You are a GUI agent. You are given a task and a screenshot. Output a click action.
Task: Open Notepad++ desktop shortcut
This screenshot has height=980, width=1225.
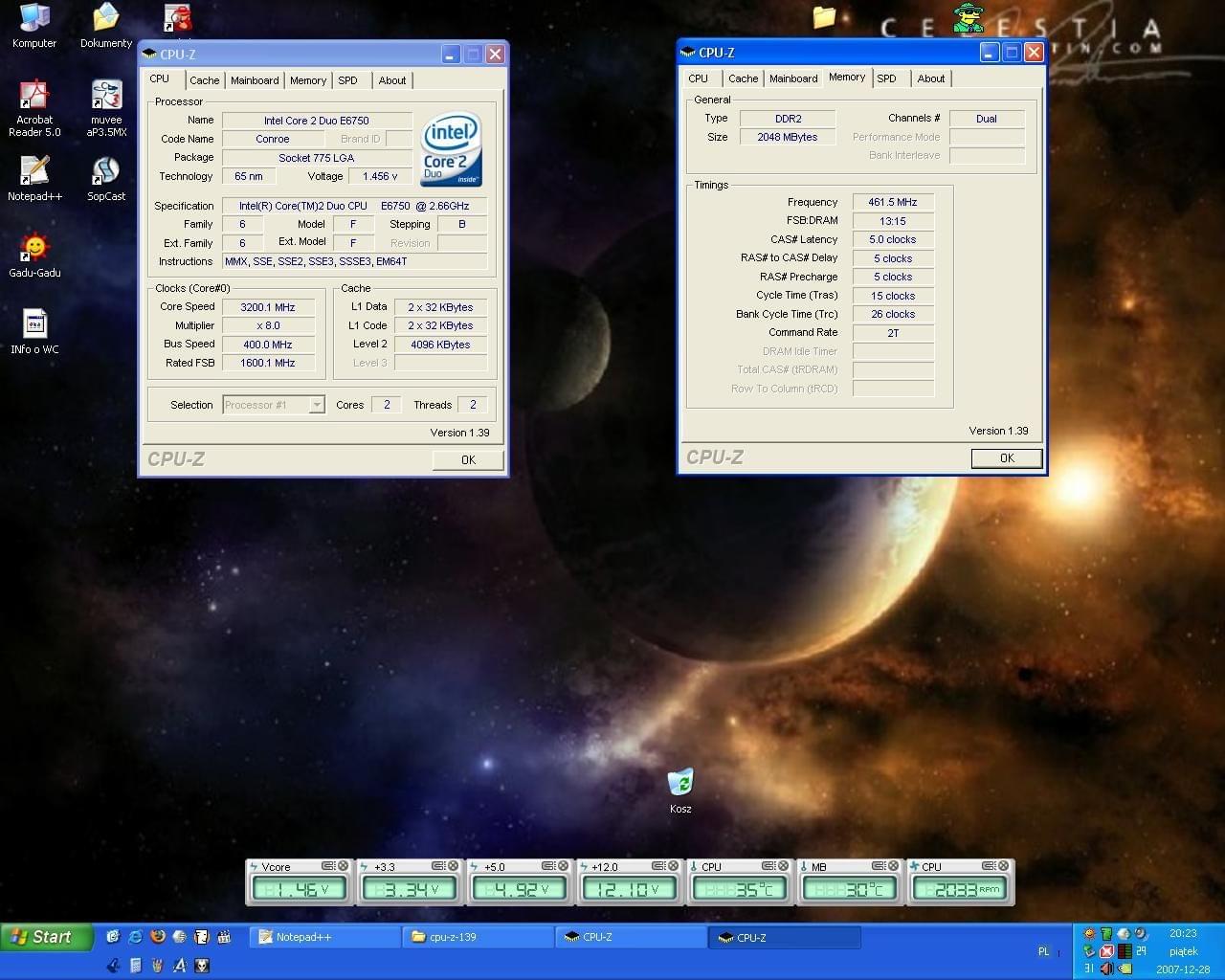click(34, 178)
